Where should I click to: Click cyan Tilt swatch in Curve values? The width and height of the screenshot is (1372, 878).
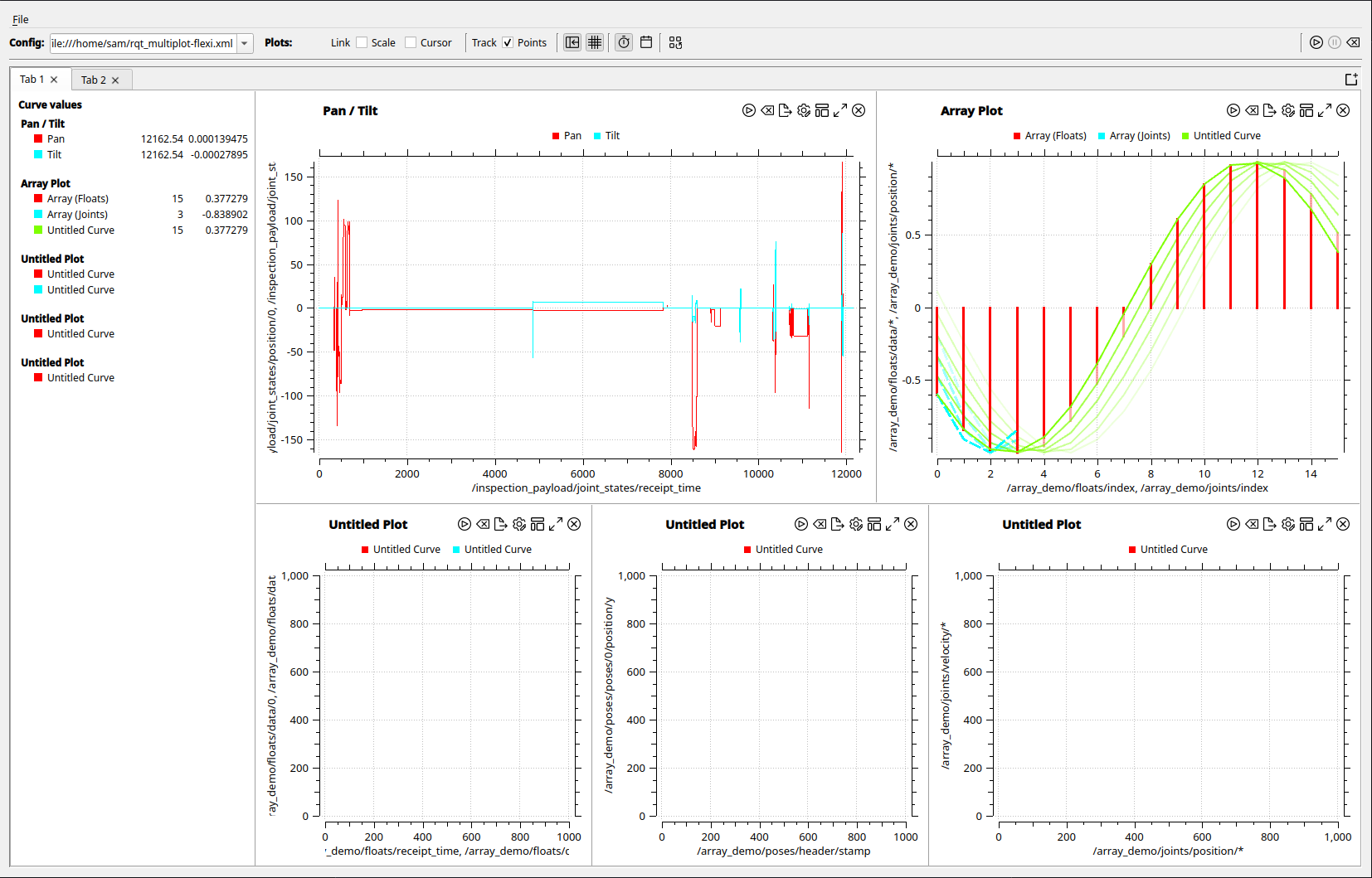pyautogui.click(x=38, y=154)
